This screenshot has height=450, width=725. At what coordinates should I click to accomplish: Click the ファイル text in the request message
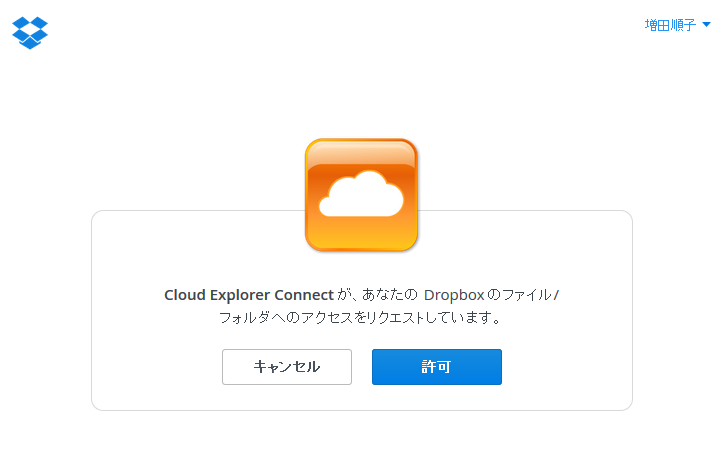pyautogui.click(x=527, y=295)
